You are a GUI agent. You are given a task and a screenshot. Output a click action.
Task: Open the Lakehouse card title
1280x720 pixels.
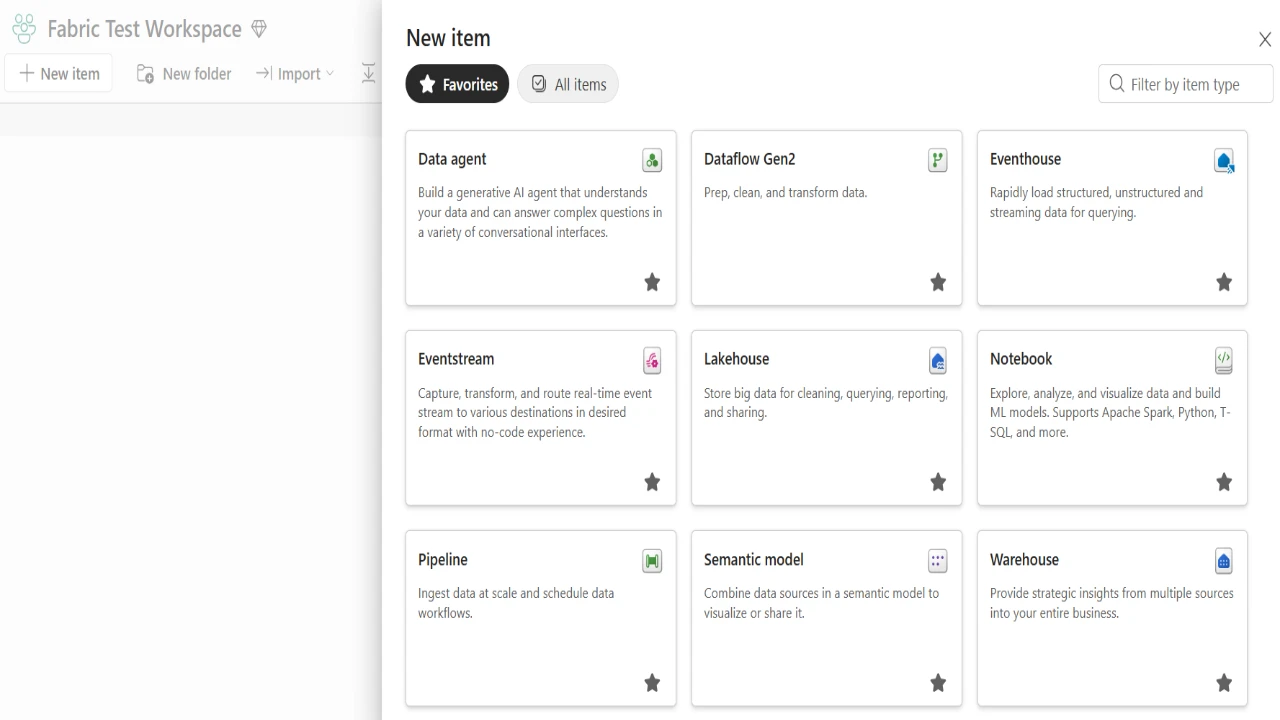[737, 359]
